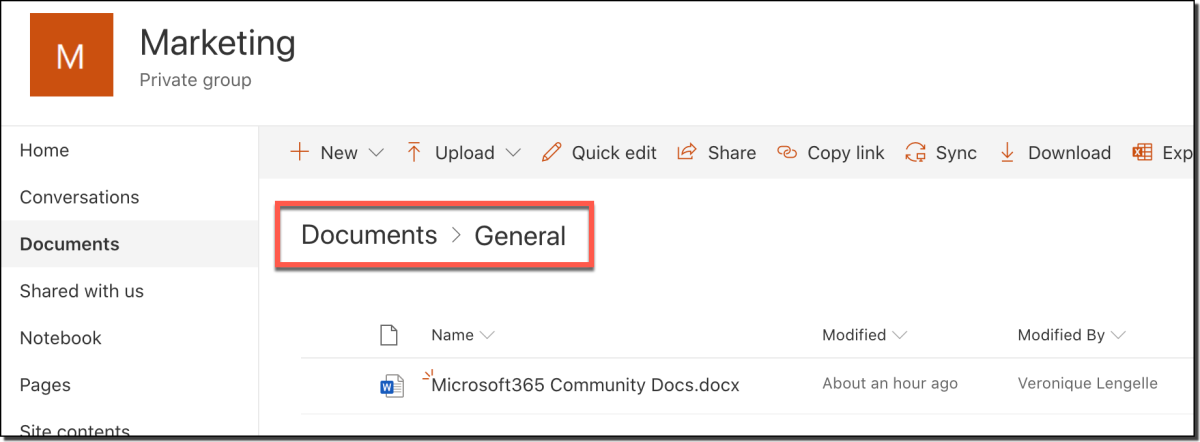Screen dimensions: 1200x442
Task: Click the file type column header icon
Action: point(390,335)
